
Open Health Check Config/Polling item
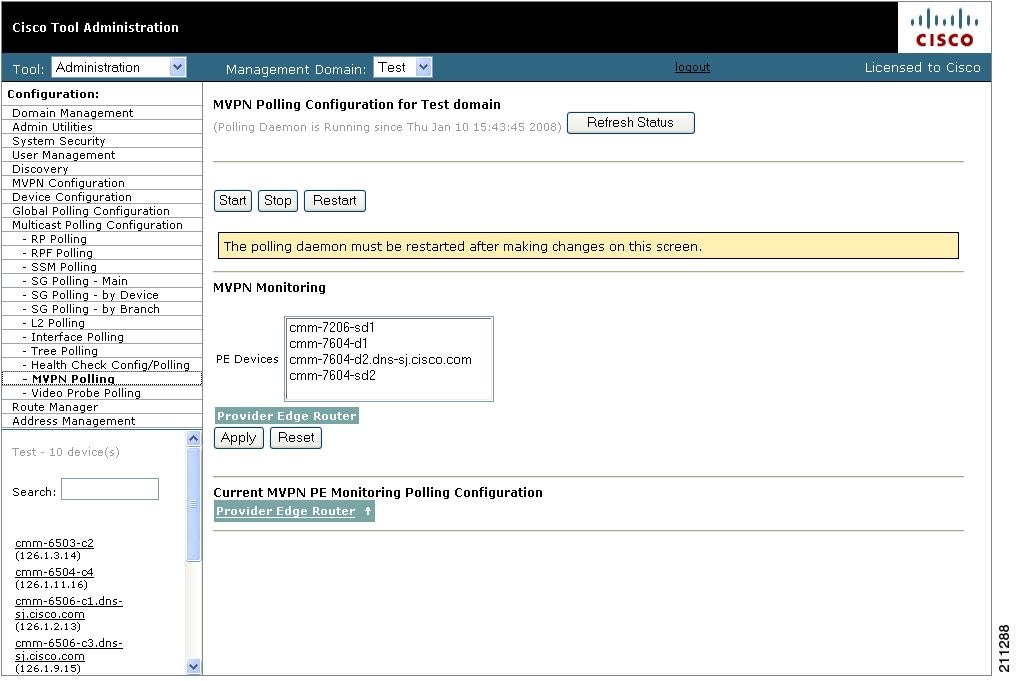tap(110, 365)
